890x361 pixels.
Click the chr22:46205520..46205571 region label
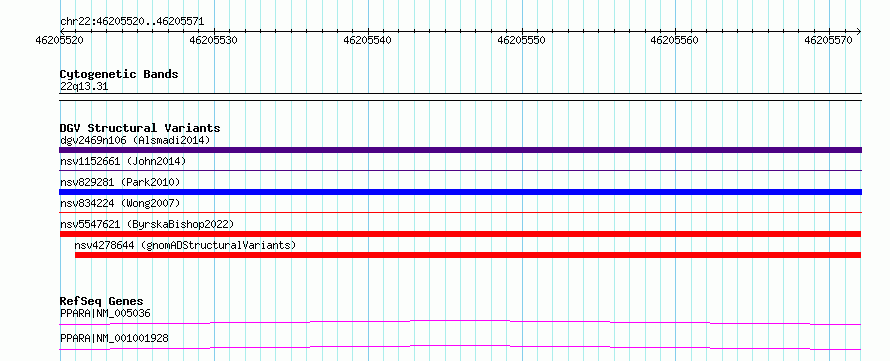click(132, 22)
